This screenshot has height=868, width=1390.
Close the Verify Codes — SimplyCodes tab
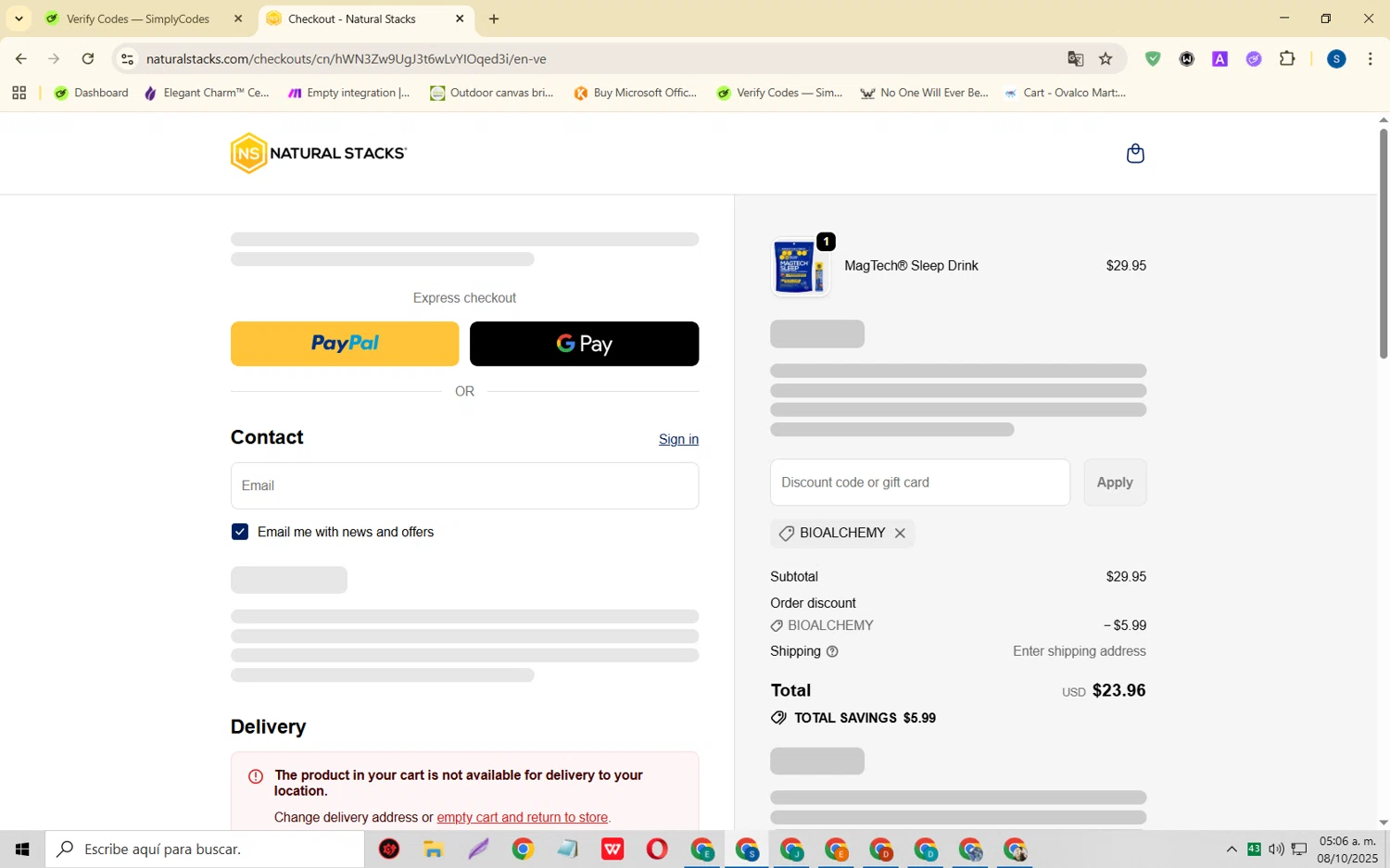(x=238, y=19)
